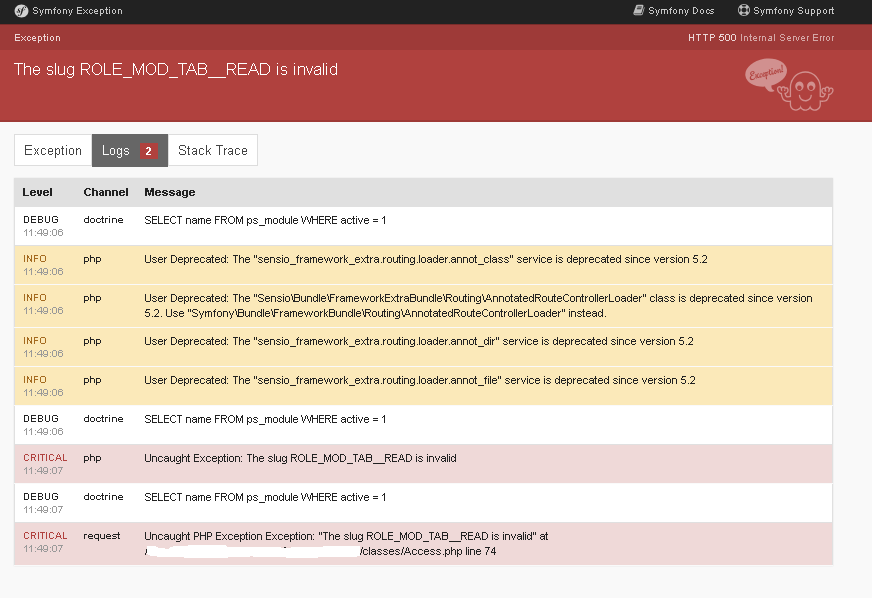This screenshot has width=872, height=598.
Task: Select the AnnotatedRouteControllerLoader class deprecated message
Action: [478, 305]
